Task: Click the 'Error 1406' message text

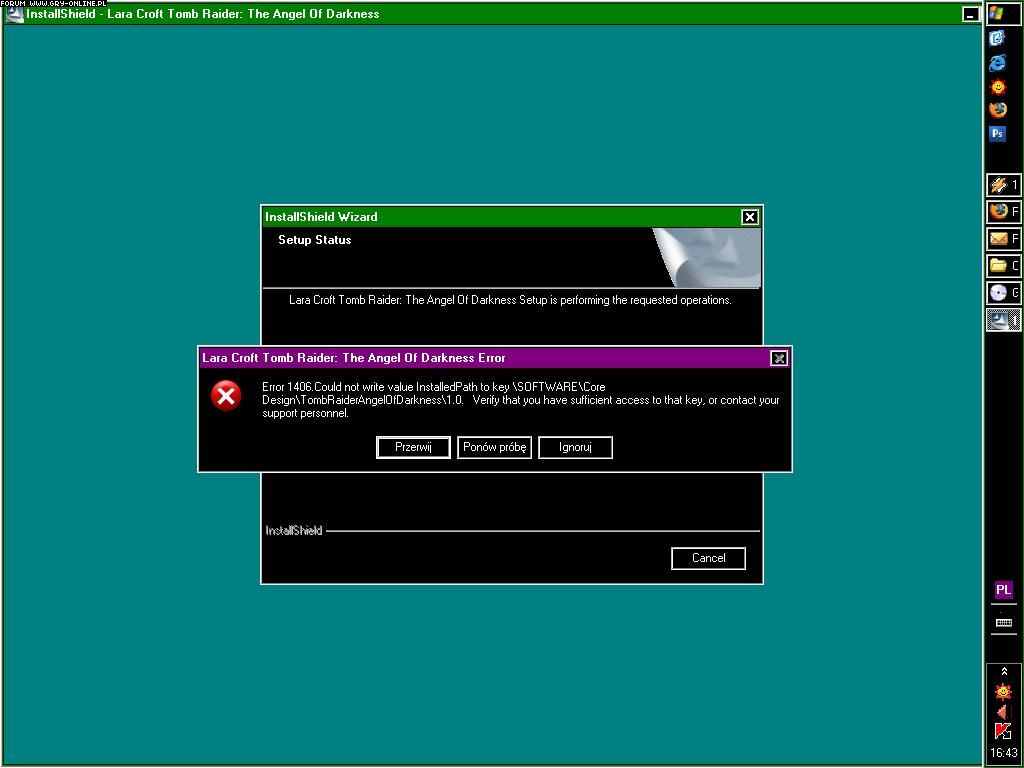Action: [520, 400]
